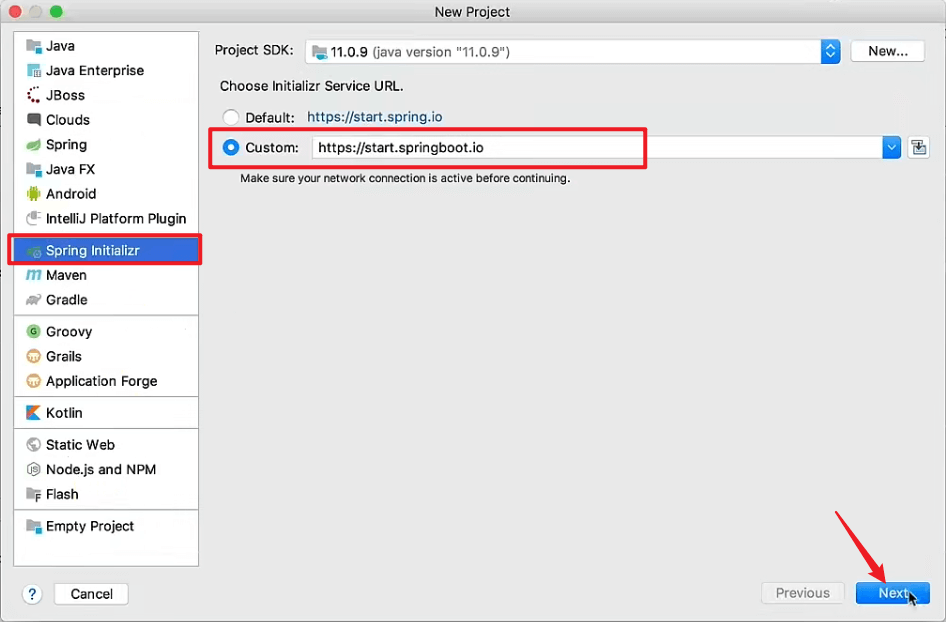Image resolution: width=946 pixels, height=622 pixels.
Task: Pick the Spring project type
Action: (106, 145)
